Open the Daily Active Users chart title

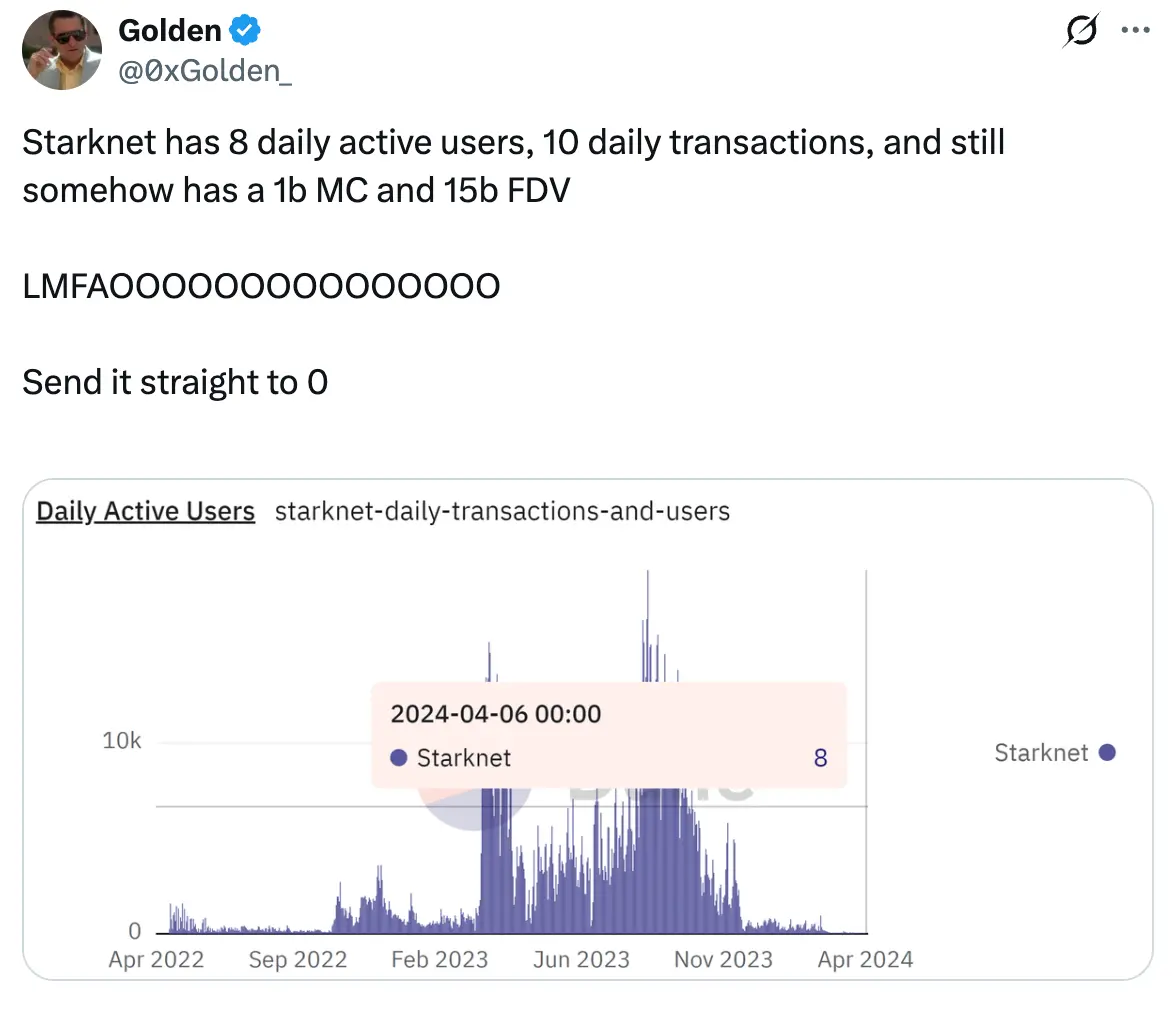146,512
